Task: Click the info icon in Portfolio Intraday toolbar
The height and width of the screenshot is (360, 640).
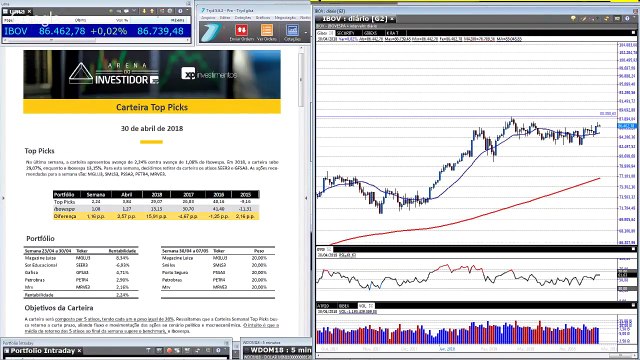Action: (219, 351)
